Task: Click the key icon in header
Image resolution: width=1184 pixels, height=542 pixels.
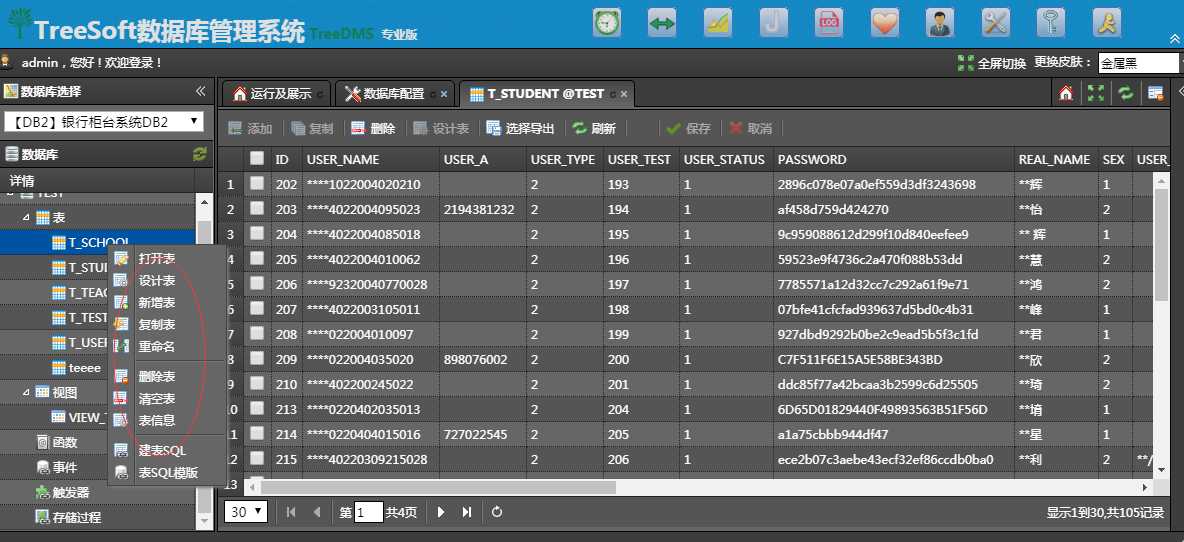Action: (x=1051, y=23)
